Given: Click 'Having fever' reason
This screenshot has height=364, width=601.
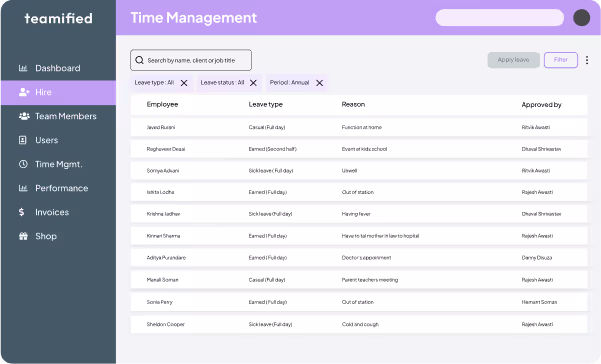Looking at the screenshot, I should [x=356, y=214].
